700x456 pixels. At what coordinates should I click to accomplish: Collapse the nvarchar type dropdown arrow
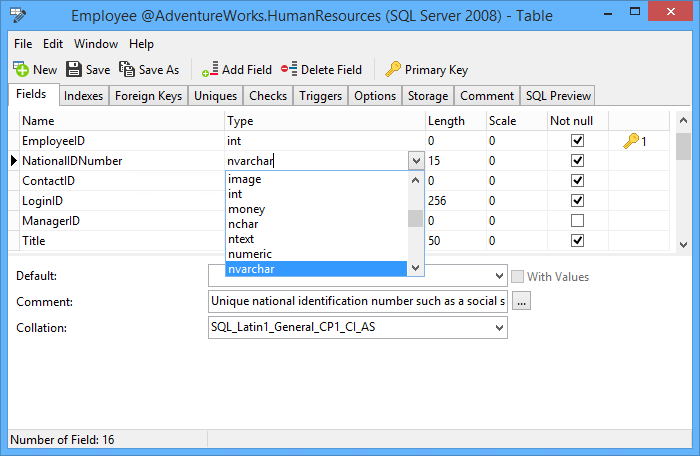(x=416, y=161)
